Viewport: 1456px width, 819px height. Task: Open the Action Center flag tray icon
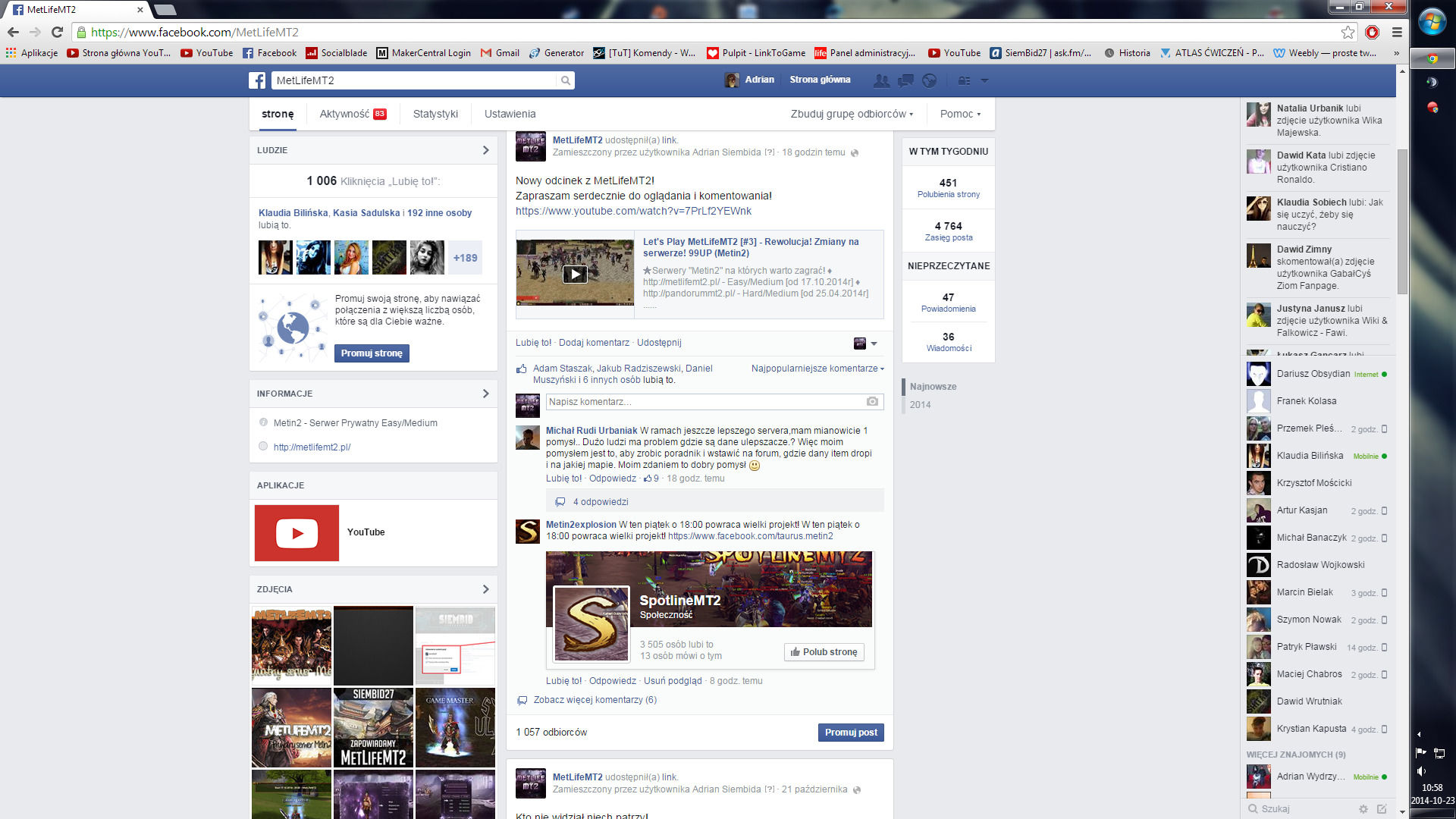(1421, 752)
